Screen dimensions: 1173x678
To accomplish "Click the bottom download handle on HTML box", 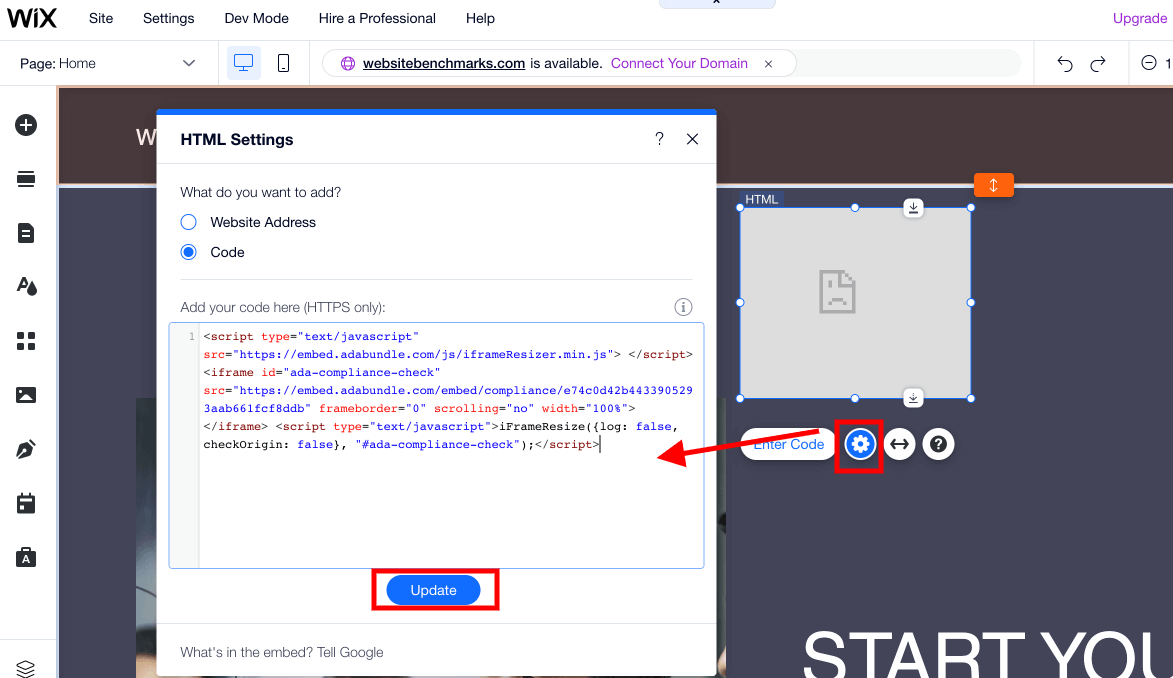I will [x=913, y=398].
